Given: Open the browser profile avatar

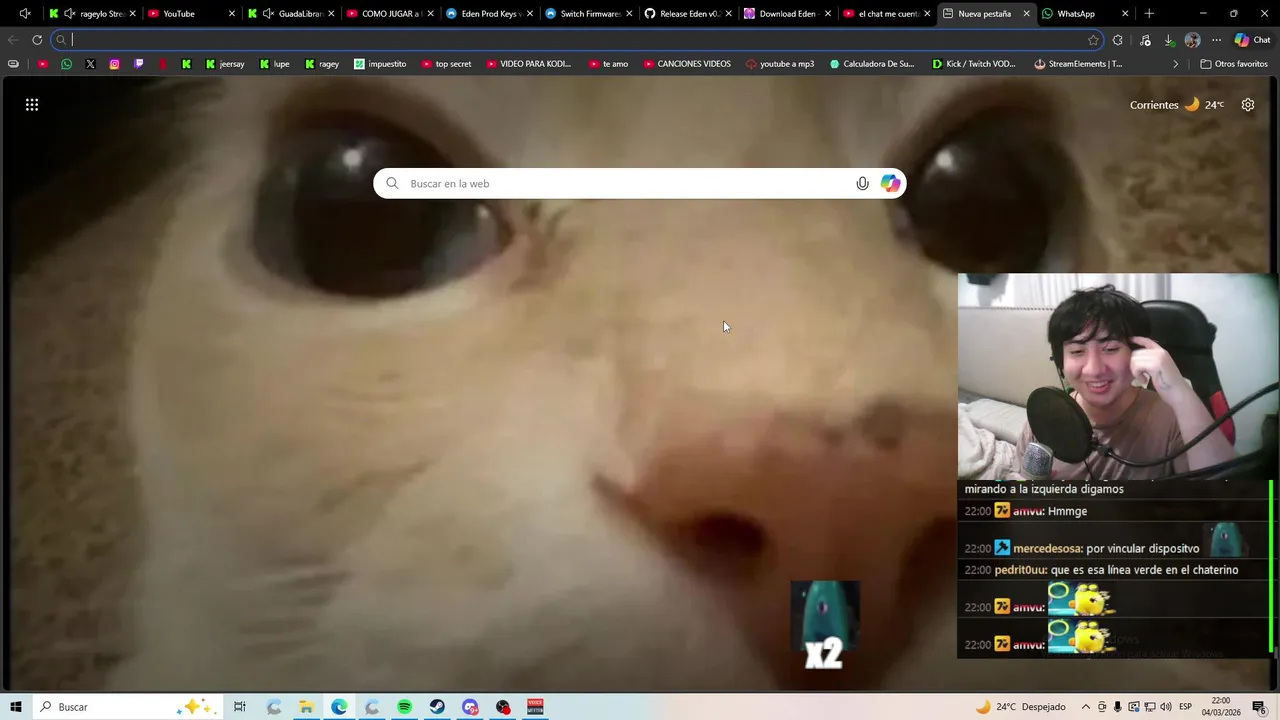Looking at the screenshot, I should click(1192, 40).
